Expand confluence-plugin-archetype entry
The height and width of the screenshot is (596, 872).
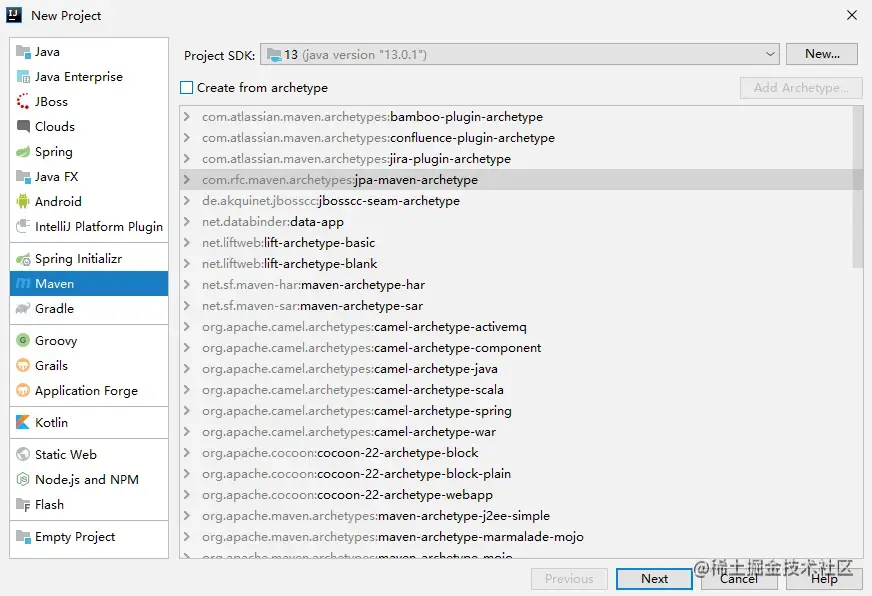point(187,138)
